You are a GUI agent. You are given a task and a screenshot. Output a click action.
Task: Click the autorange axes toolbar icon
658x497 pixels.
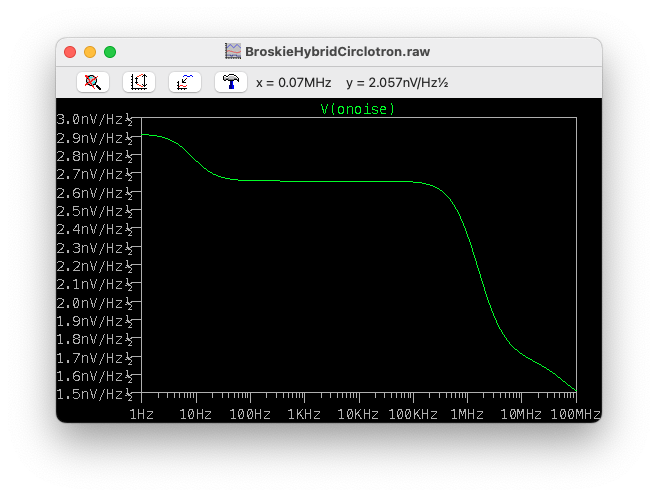click(x=139, y=82)
